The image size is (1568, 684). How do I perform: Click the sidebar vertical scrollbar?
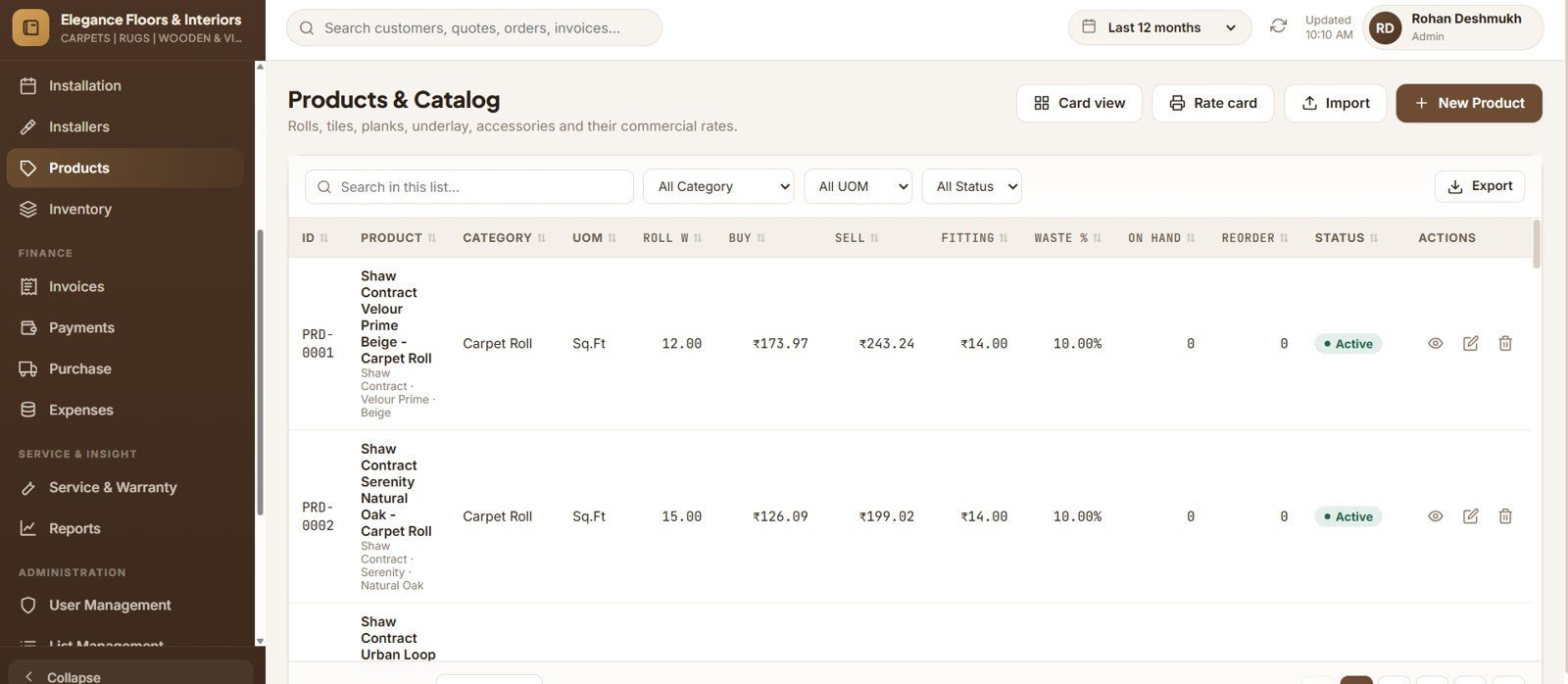click(x=260, y=372)
